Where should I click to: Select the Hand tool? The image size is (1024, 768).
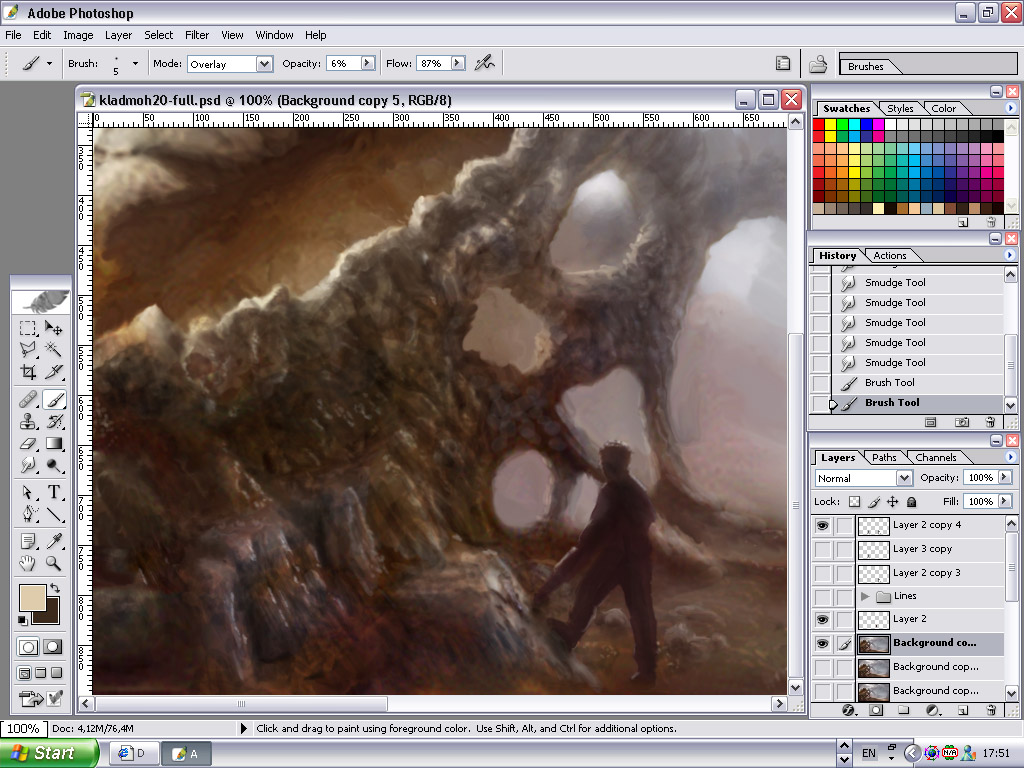pyautogui.click(x=27, y=563)
